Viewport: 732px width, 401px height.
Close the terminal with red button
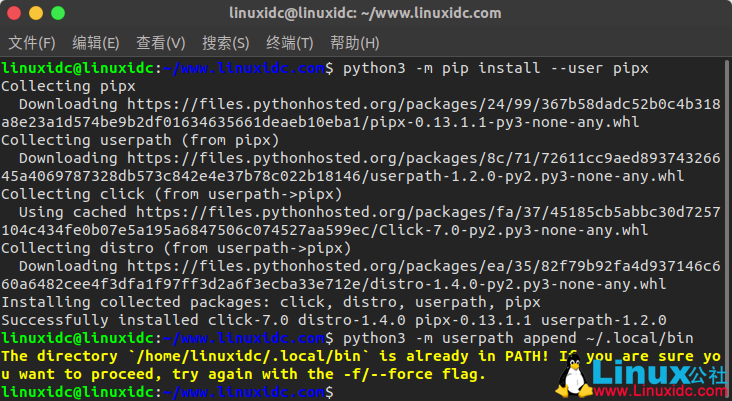click(x=14, y=13)
